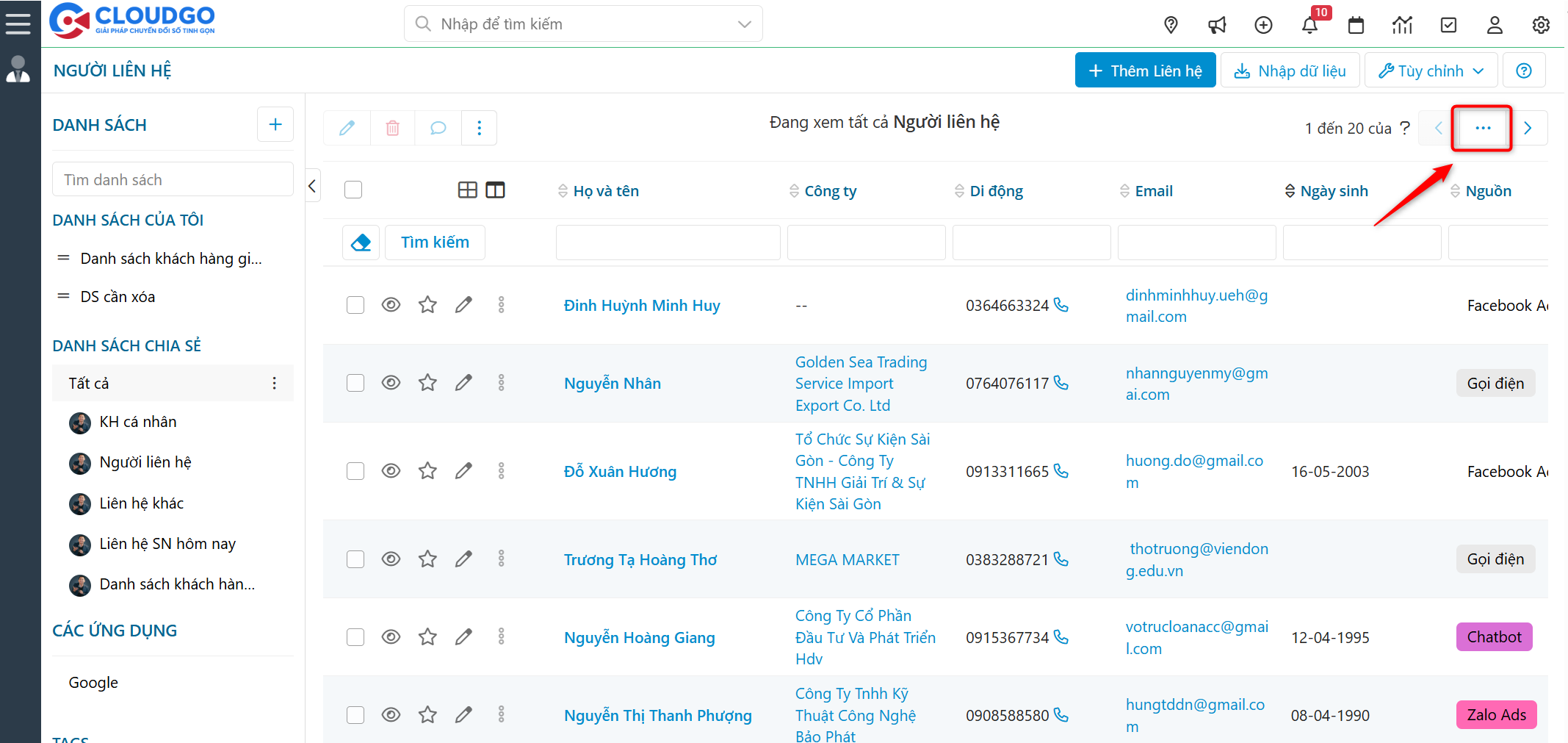Click the comment bubble icon in toolbar
Screen dimensions: 1568x743
point(438,128)
